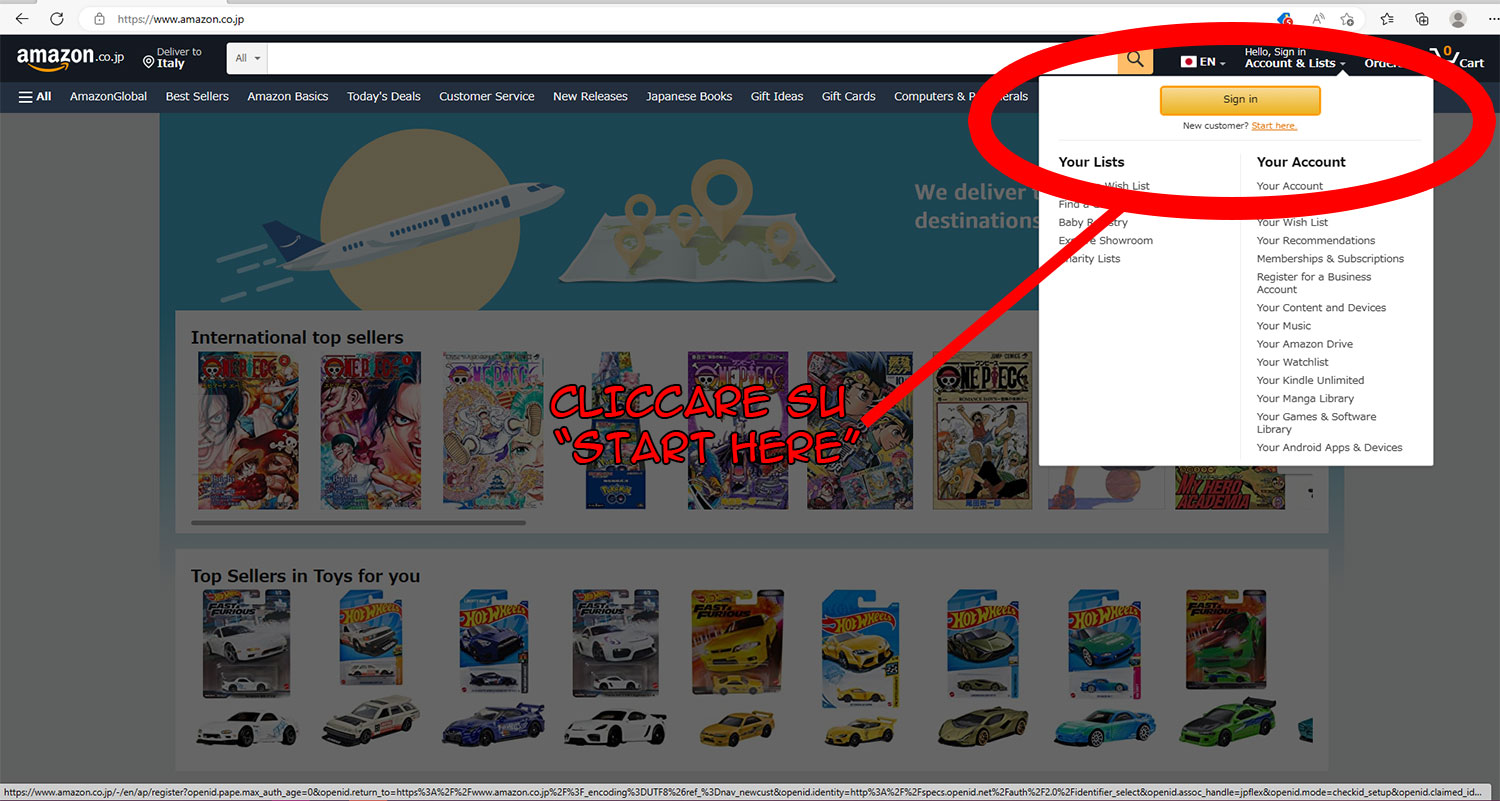Screen dimensions: 1500x801
Task: Open Your Wish List under Your Account
Action: pyautogui.click(x=1292, y=222)
